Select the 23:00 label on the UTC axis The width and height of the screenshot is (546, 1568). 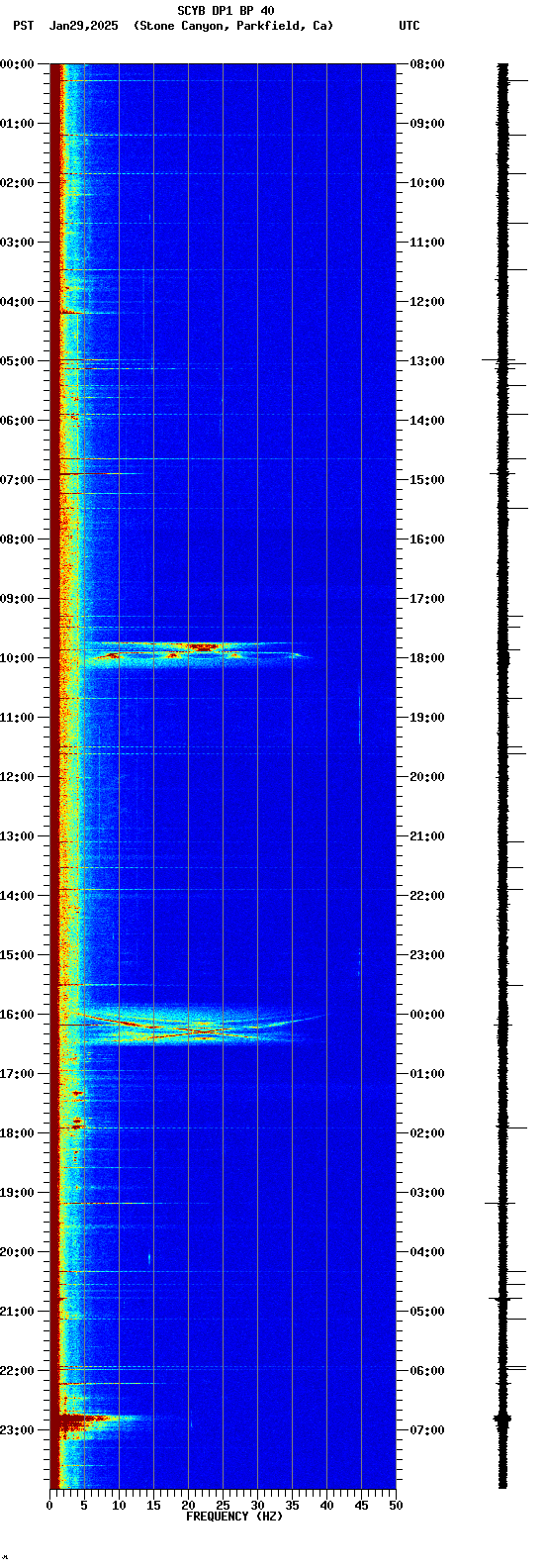point(426,955)
